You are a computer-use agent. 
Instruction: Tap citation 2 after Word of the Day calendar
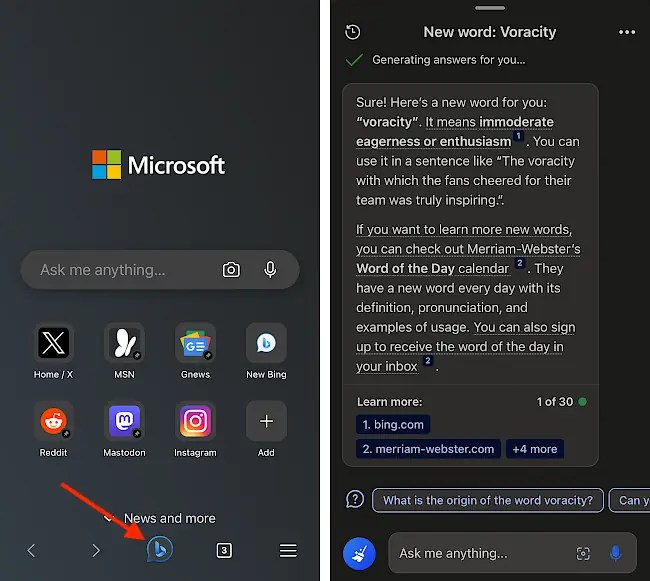520,263
